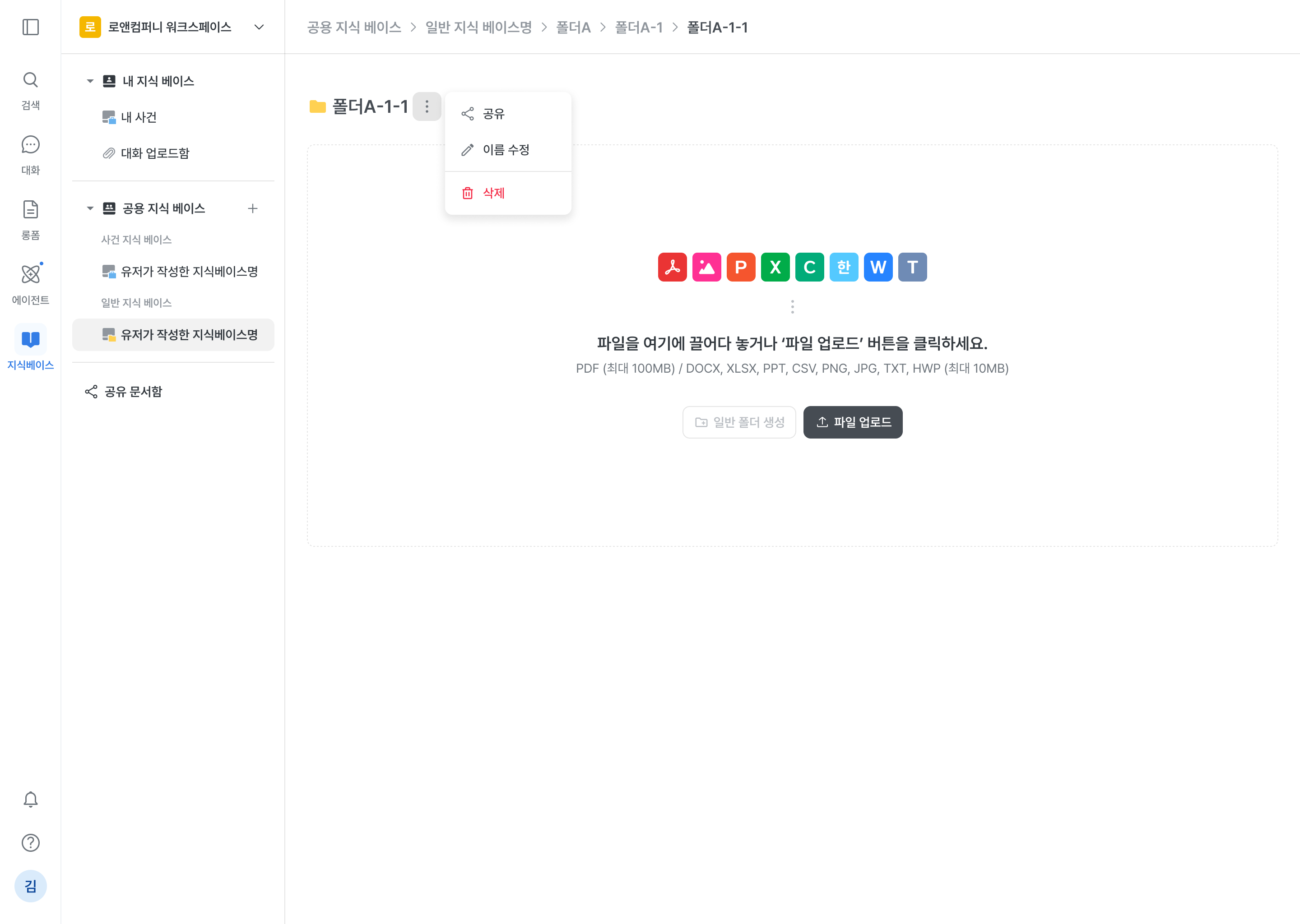This screenshot has width=1300, height=924.
Task: Click the vertical dots under file icons
Action: click(792, 307)
